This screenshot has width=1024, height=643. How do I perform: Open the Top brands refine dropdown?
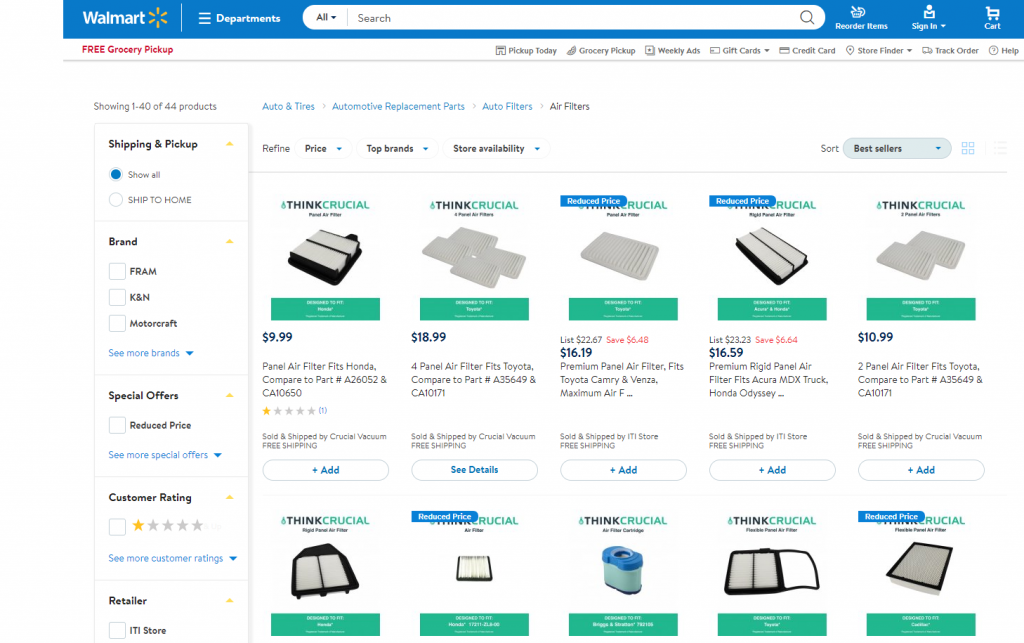[x=397, y=149]
